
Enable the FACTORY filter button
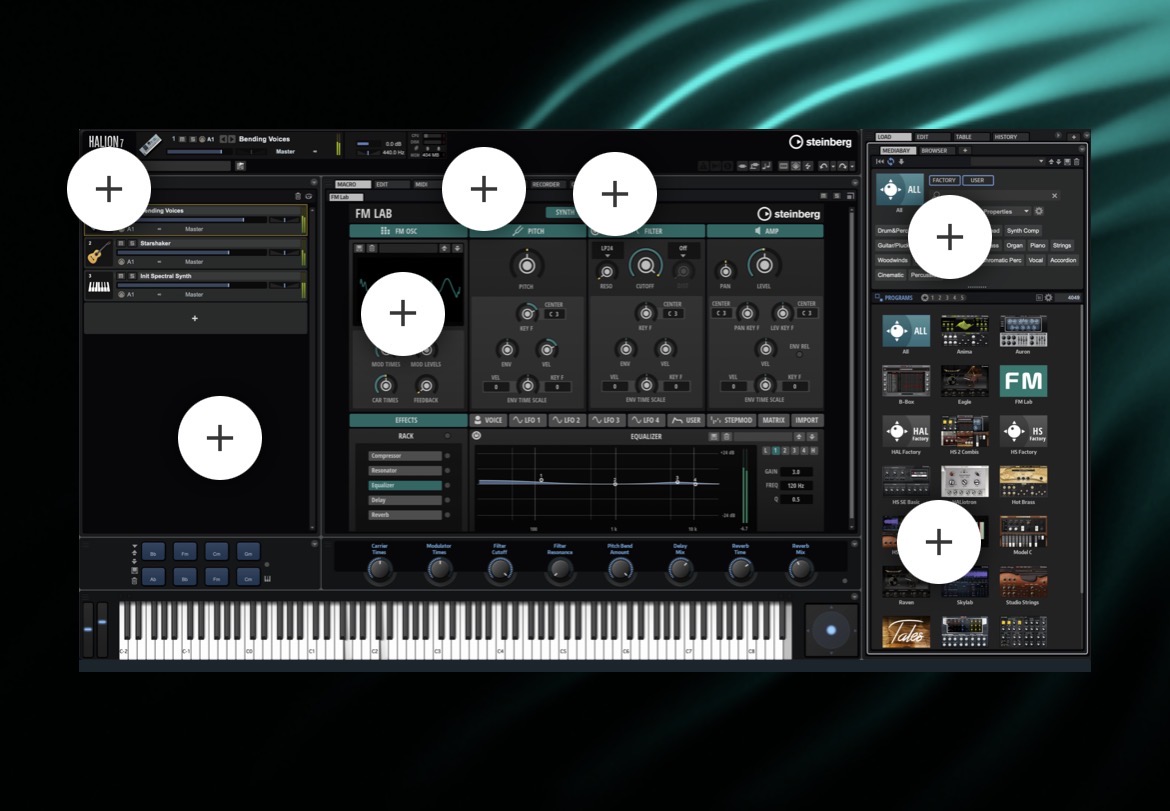click(944, 180)
